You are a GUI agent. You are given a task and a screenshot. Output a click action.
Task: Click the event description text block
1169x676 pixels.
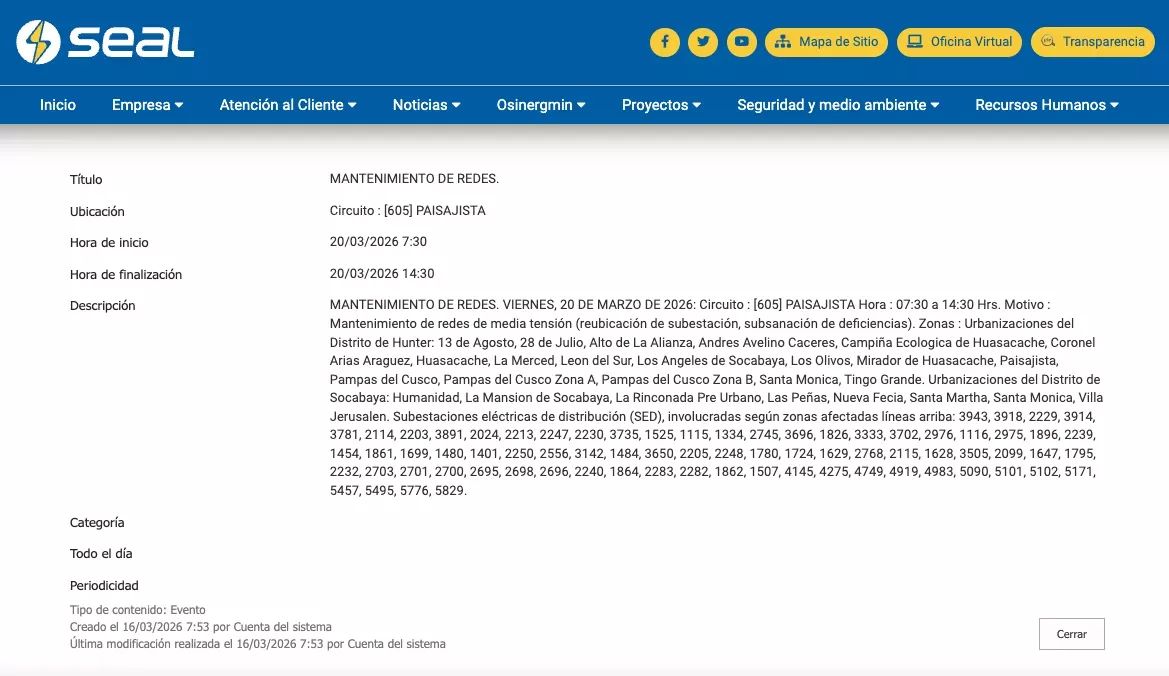(x=715, y=398)
